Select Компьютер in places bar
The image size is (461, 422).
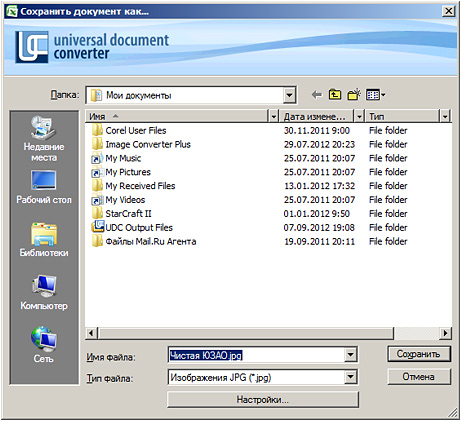(x=44, y=293)
